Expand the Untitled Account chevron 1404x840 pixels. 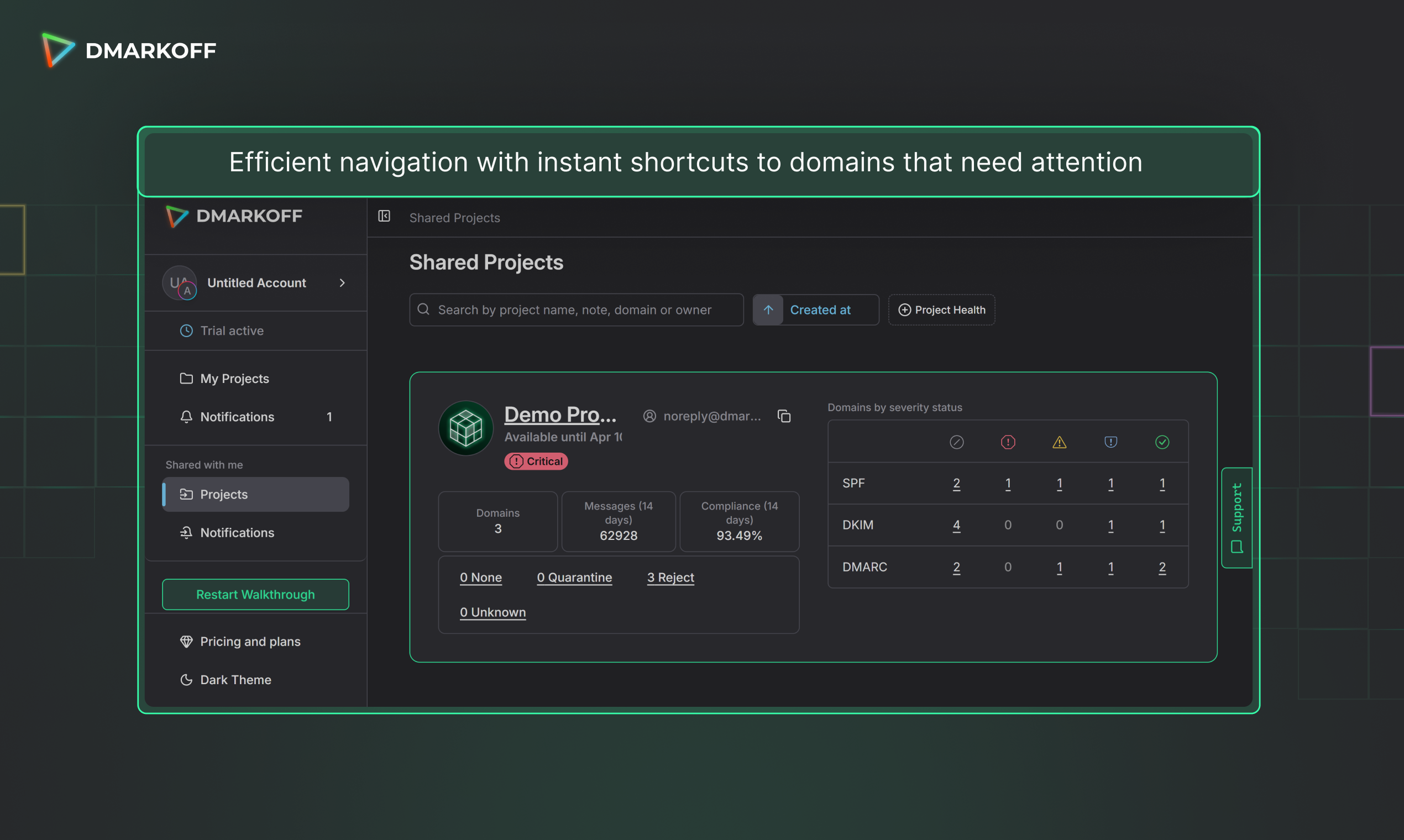coord(342,283)
